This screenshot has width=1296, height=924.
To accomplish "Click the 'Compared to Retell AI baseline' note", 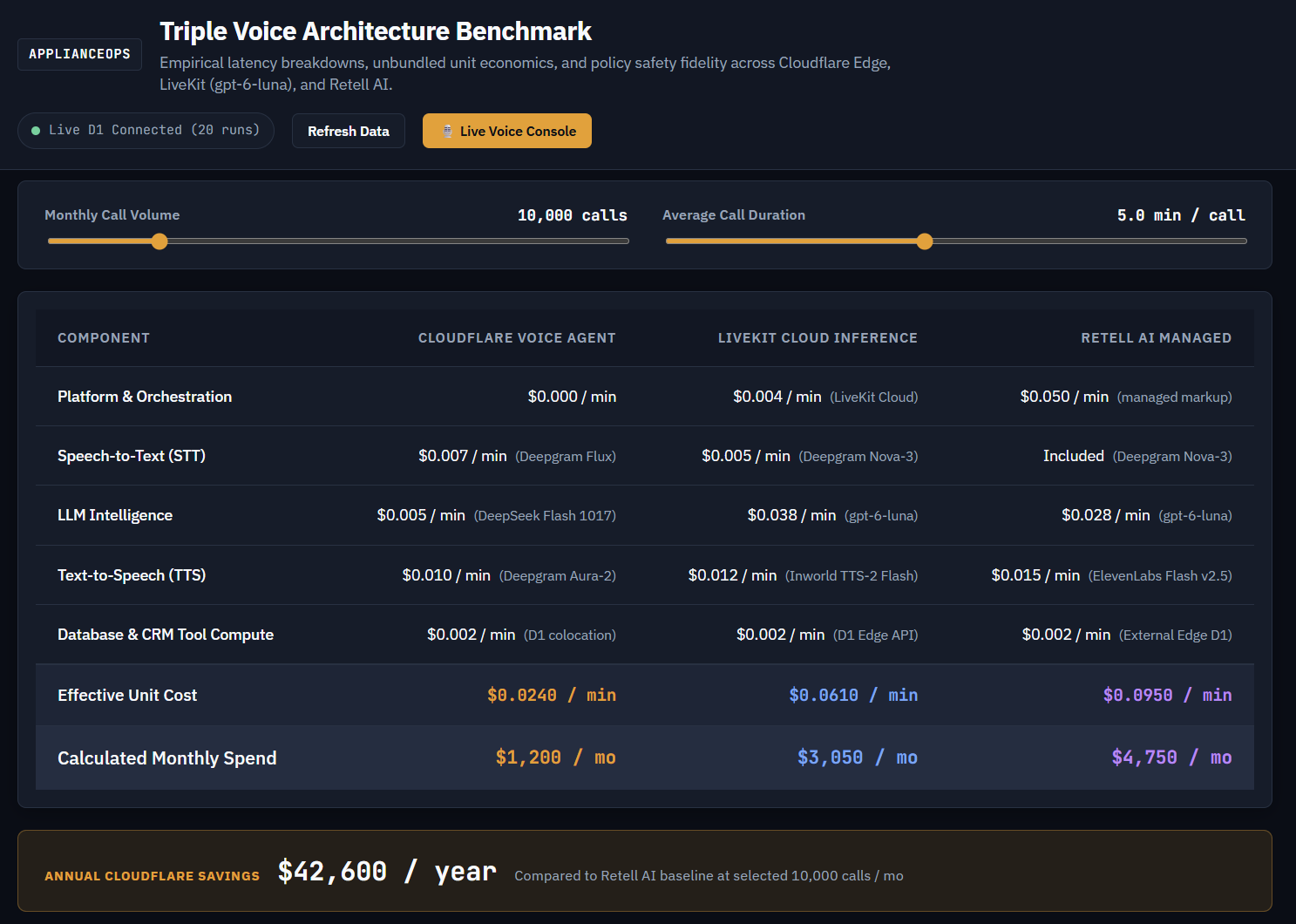I will 709,876.
